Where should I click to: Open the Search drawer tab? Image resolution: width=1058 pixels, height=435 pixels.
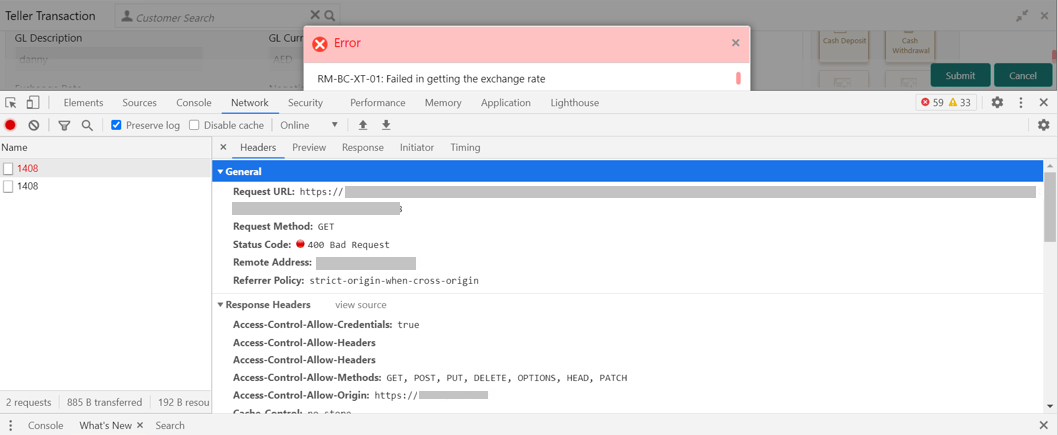coord(169,425)
